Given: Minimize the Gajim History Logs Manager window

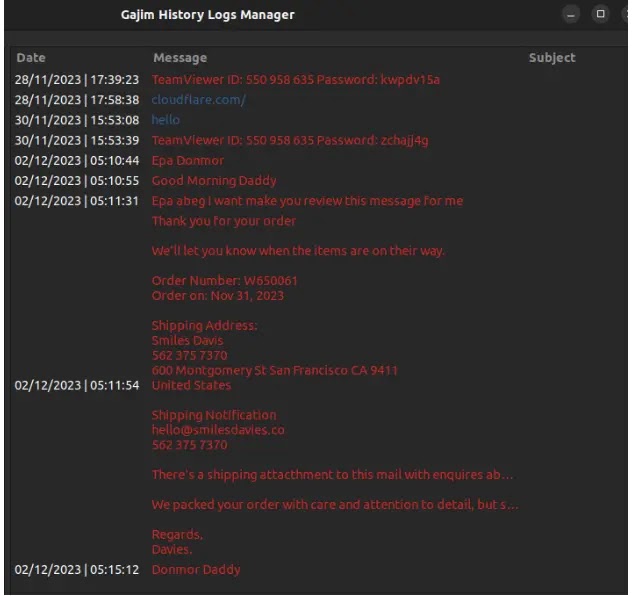Looking at the screenshot, I should [x=571, y=15].
